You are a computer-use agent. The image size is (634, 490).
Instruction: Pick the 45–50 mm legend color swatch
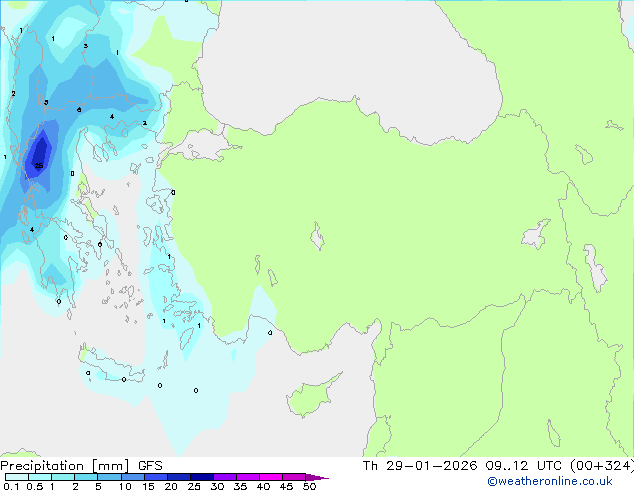pyautogui.click(x=294, y=477)
